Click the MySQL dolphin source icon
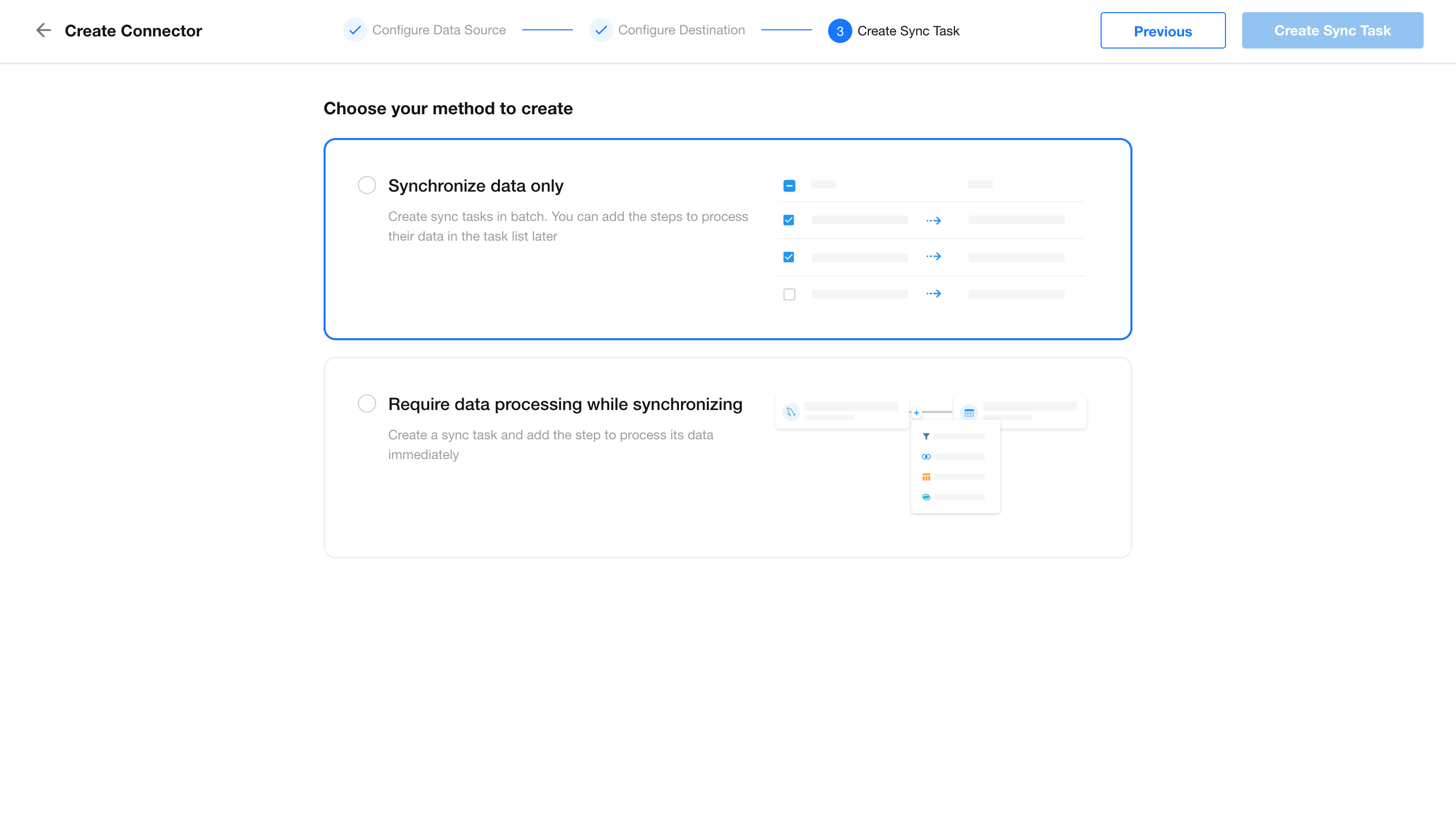 click(x=791, y=412)
